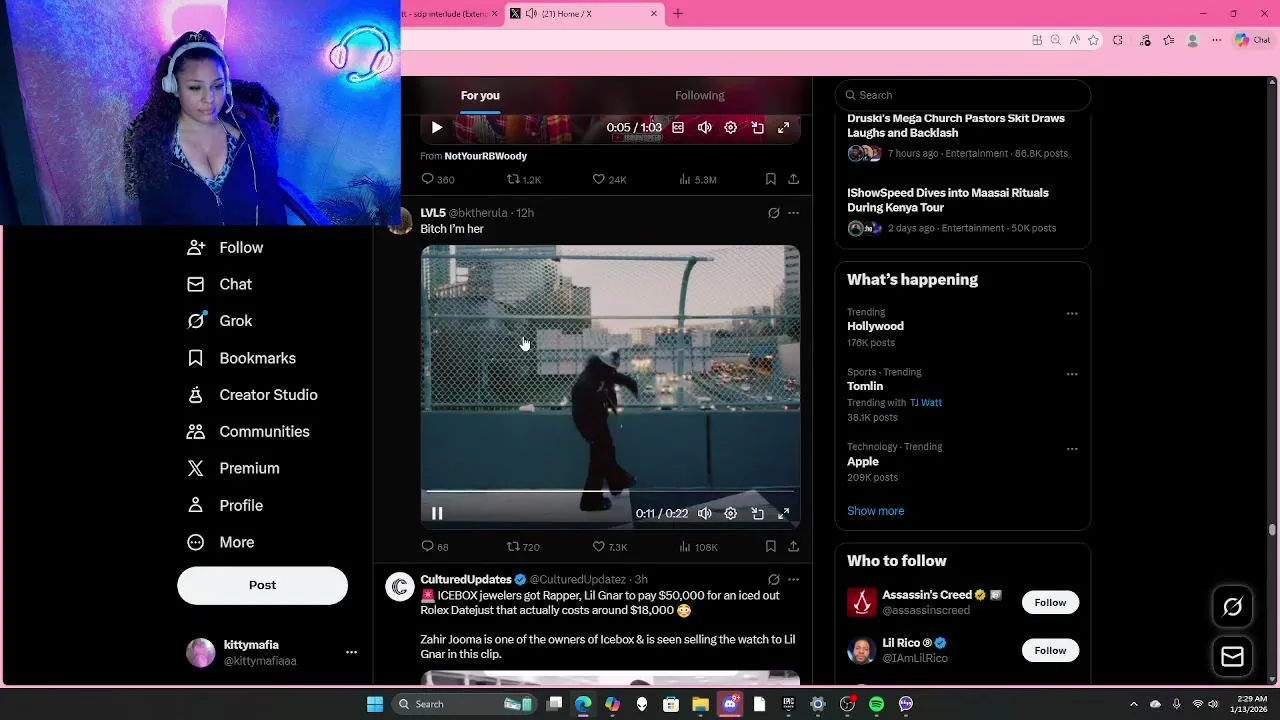Favorite this page with star icon

tap(1094, 40)
